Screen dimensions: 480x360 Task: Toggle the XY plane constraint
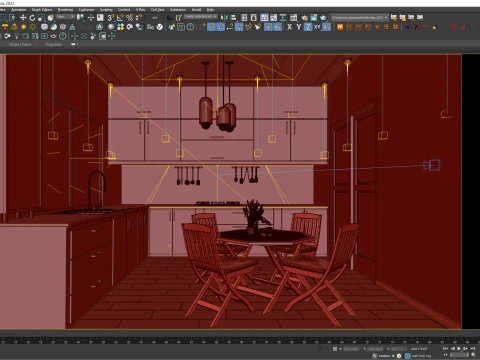(317, 27)
